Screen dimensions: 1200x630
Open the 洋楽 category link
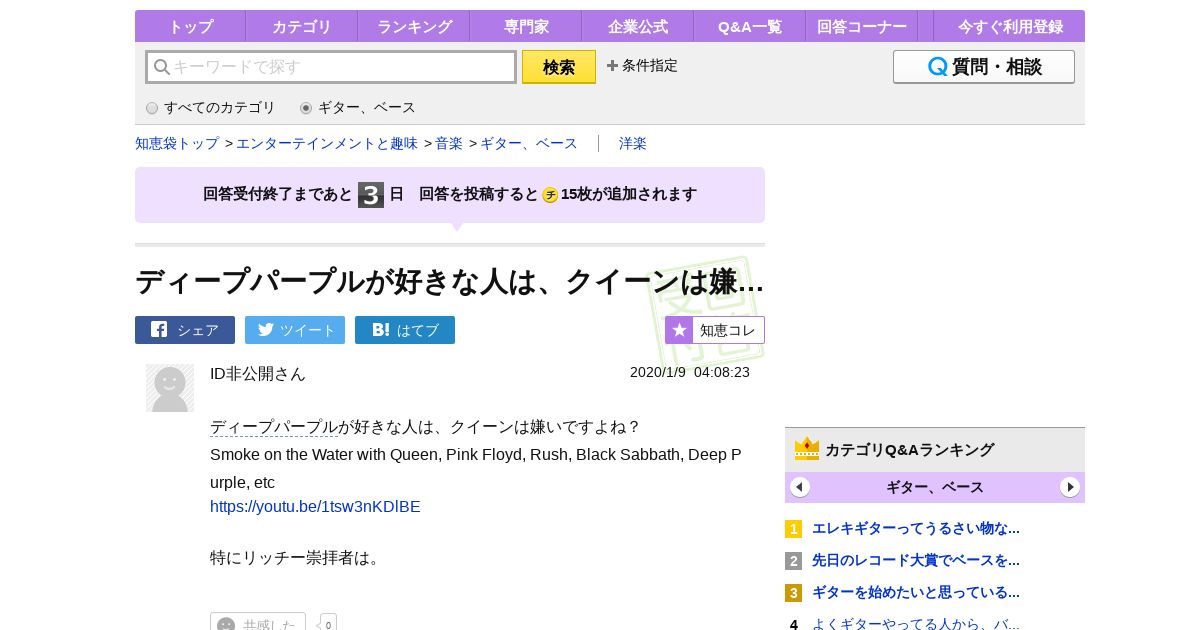[x=633, y=143]
